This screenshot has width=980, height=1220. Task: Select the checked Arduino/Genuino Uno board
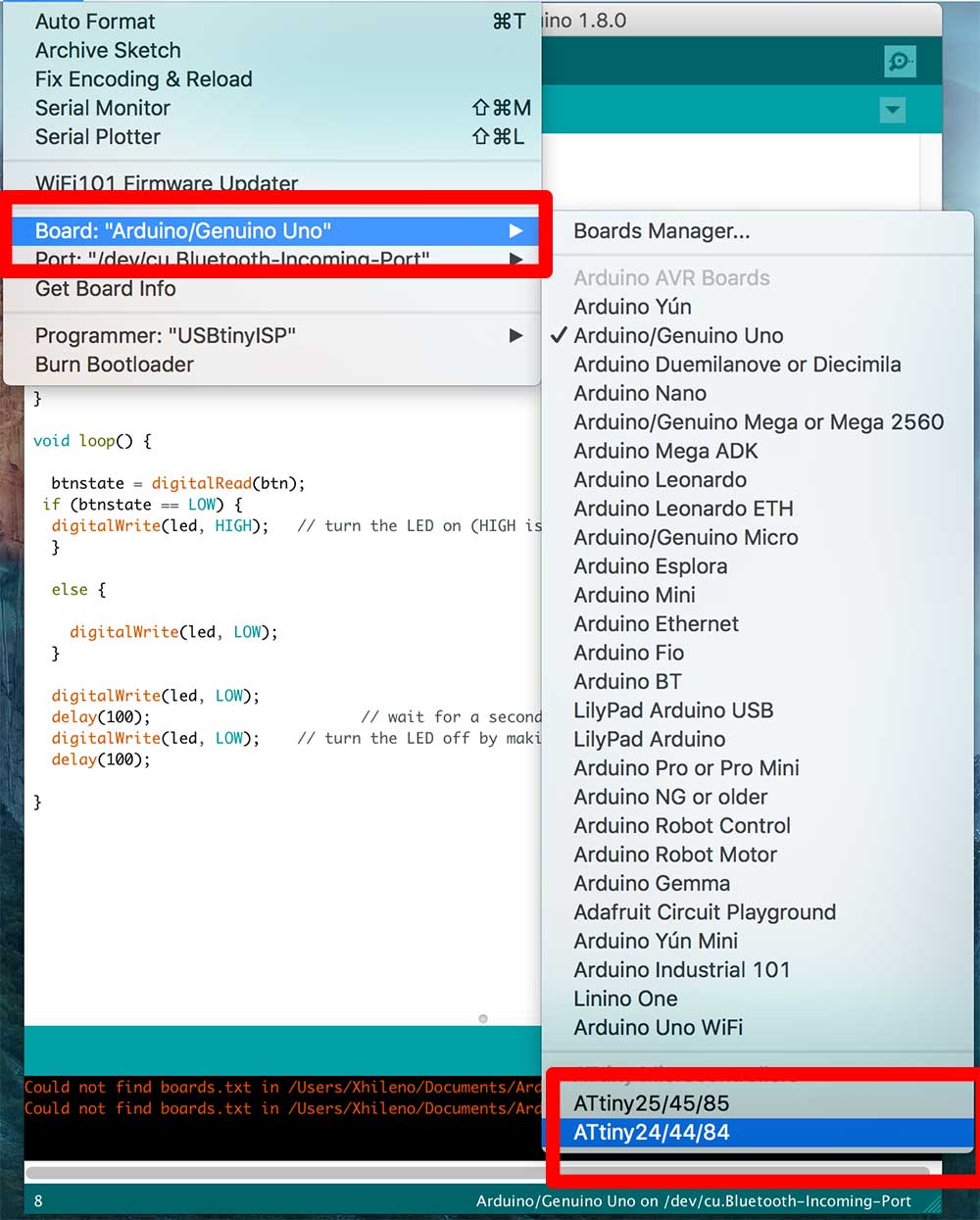758,336
